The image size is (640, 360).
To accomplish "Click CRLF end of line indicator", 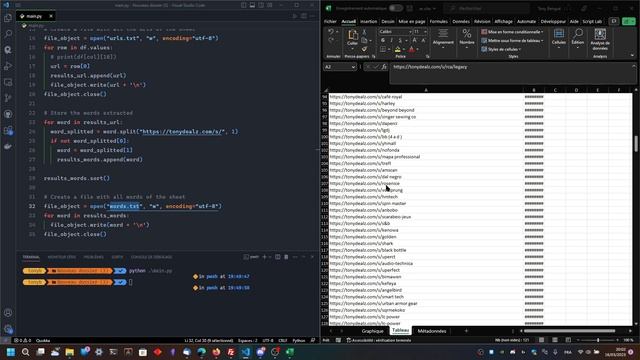I will pyautogui.click(x=282, y=340).
